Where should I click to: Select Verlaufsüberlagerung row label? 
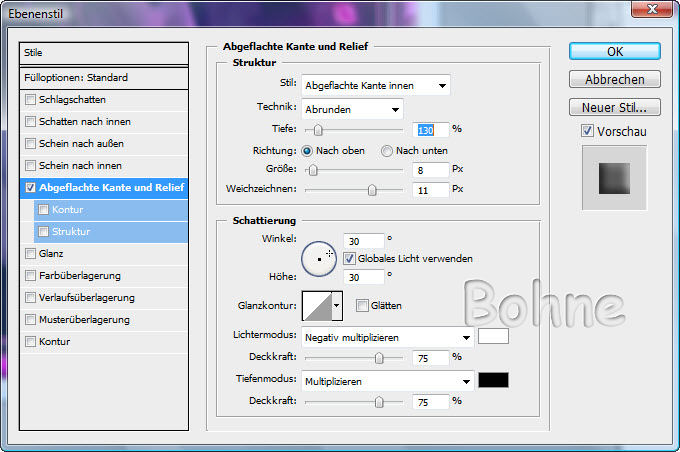(x=87, y=298)
